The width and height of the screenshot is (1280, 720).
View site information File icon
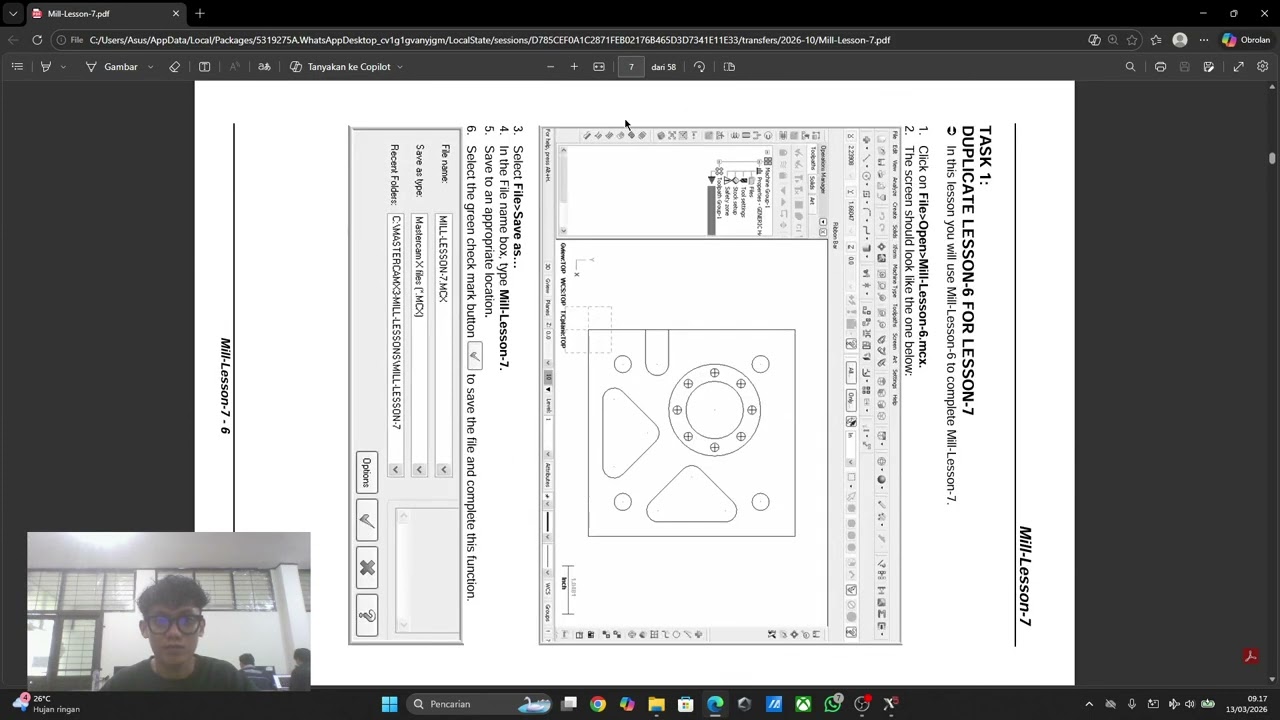point(70,40)
